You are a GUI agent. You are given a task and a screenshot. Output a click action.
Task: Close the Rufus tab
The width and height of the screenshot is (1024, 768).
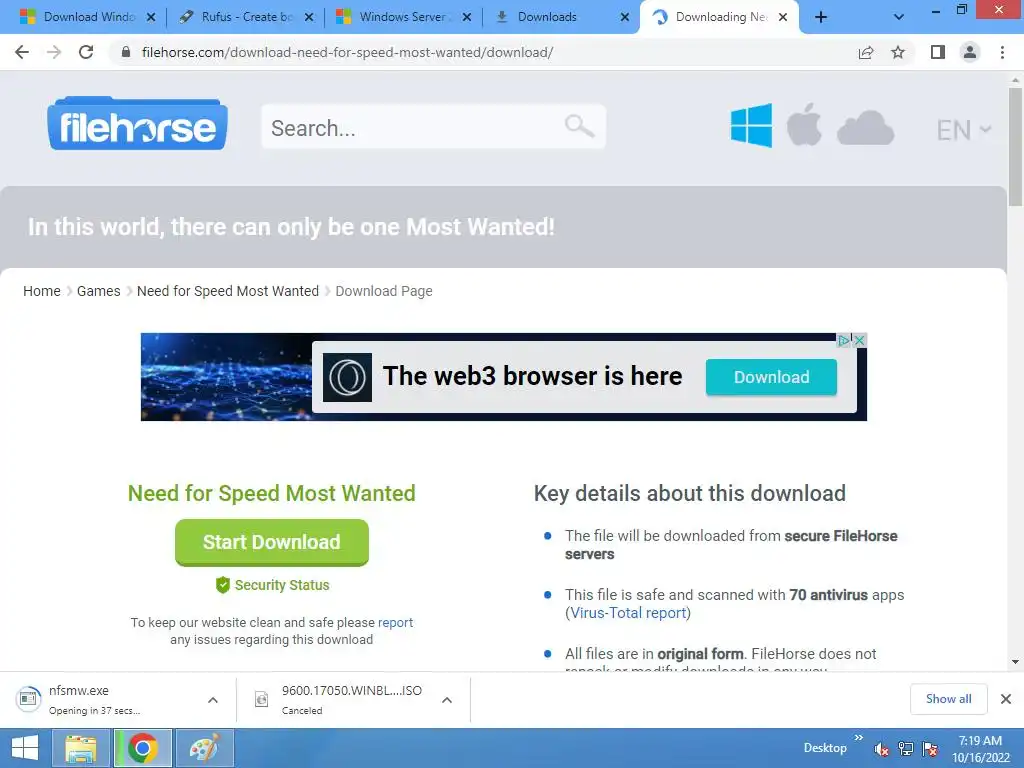309,18
